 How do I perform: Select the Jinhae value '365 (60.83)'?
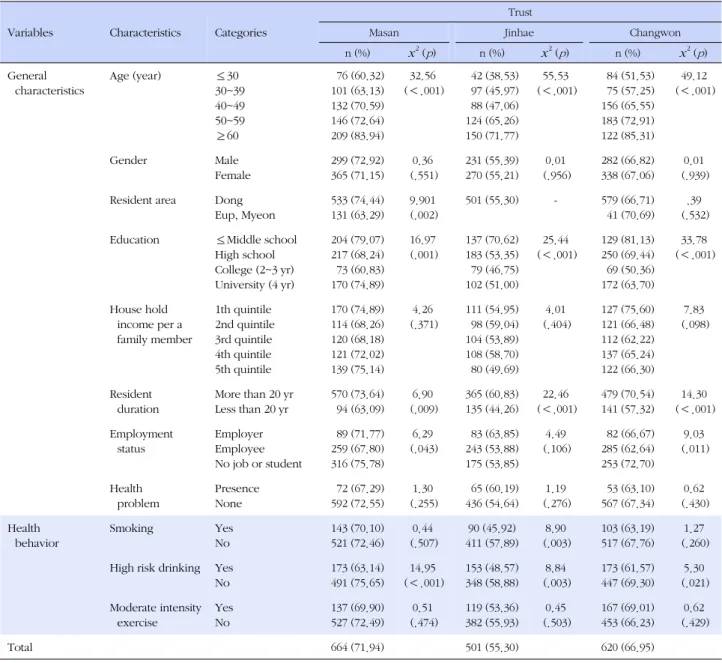tap(492, 394)
